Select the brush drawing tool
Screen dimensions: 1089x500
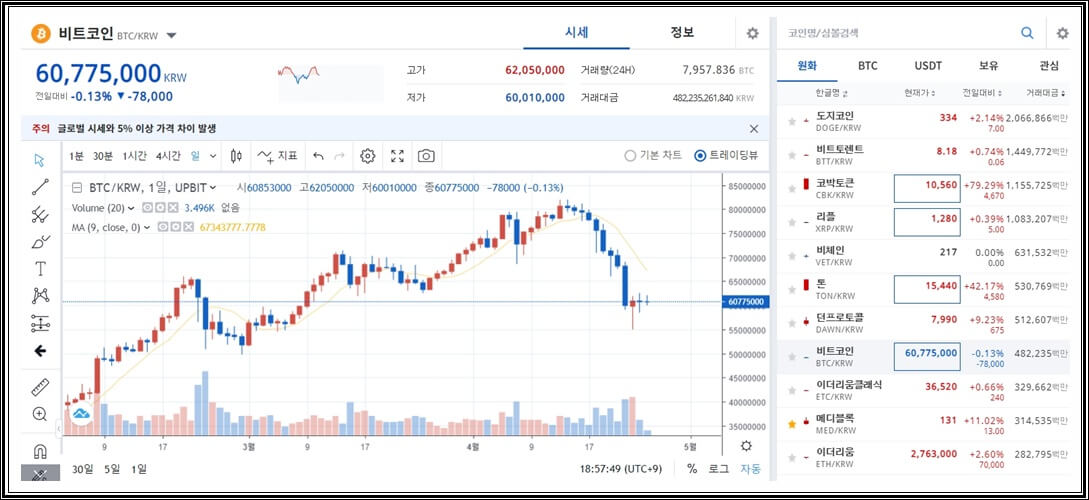pos(40,242)
